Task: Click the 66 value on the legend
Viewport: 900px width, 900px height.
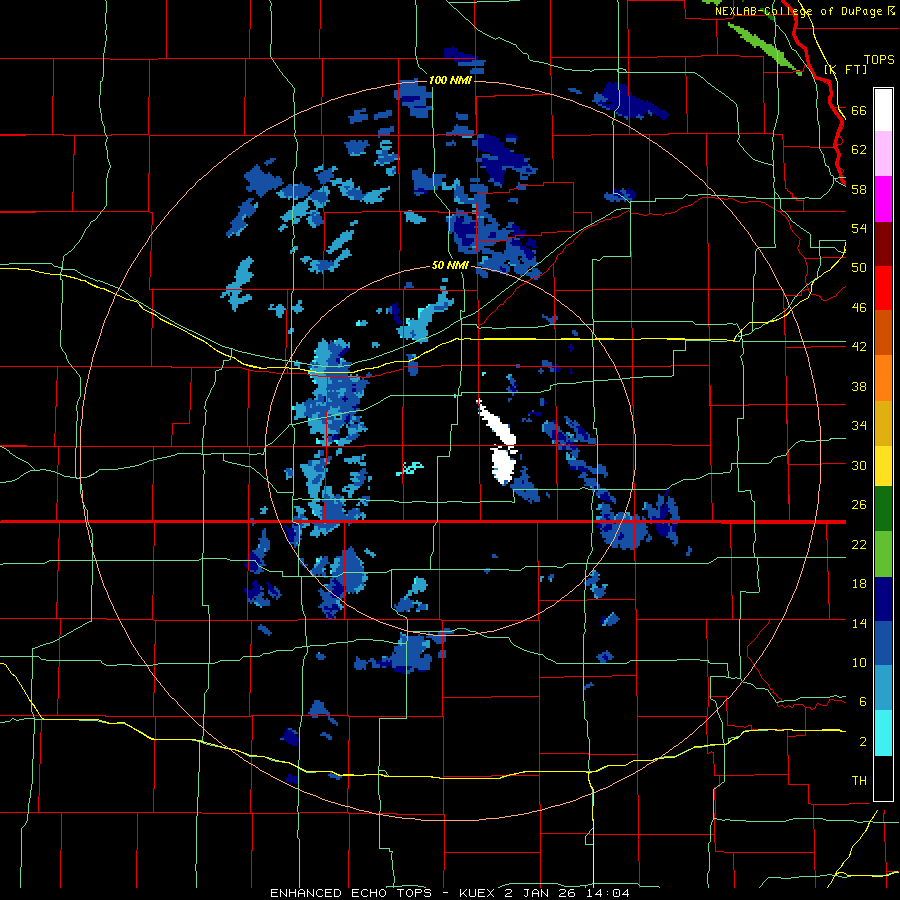Action: (x=859, y=110)
